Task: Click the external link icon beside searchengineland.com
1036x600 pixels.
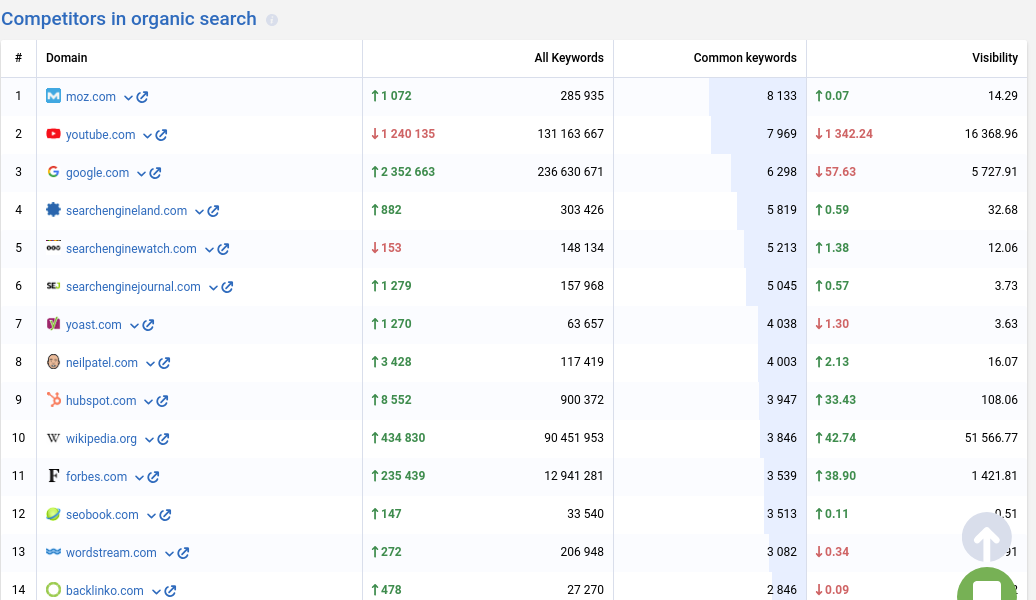Action: 213,211
